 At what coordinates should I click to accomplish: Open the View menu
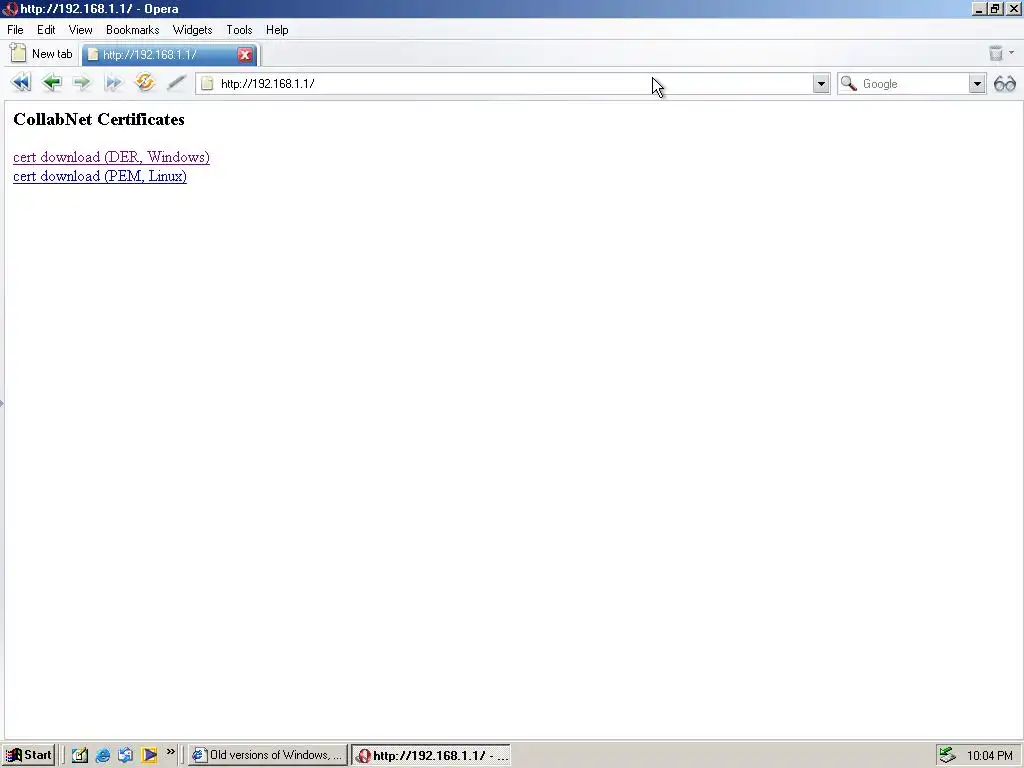click(80, 30)
